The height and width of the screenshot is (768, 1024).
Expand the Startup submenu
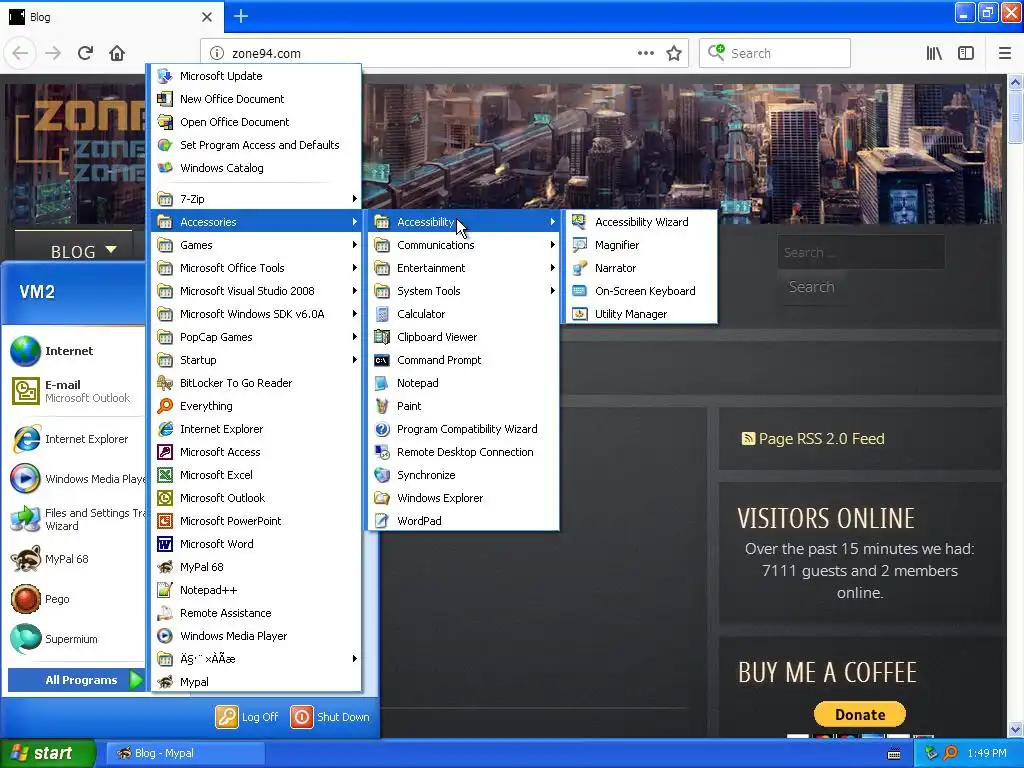[x=256, y=360]
